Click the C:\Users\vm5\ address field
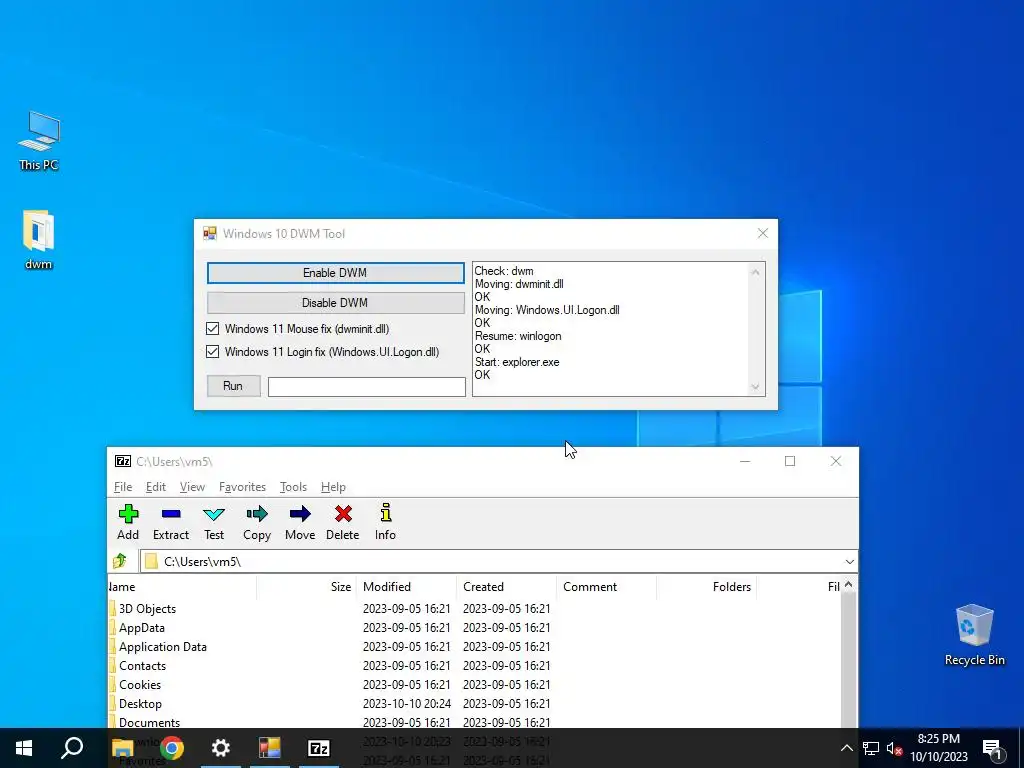 (492, 562)
